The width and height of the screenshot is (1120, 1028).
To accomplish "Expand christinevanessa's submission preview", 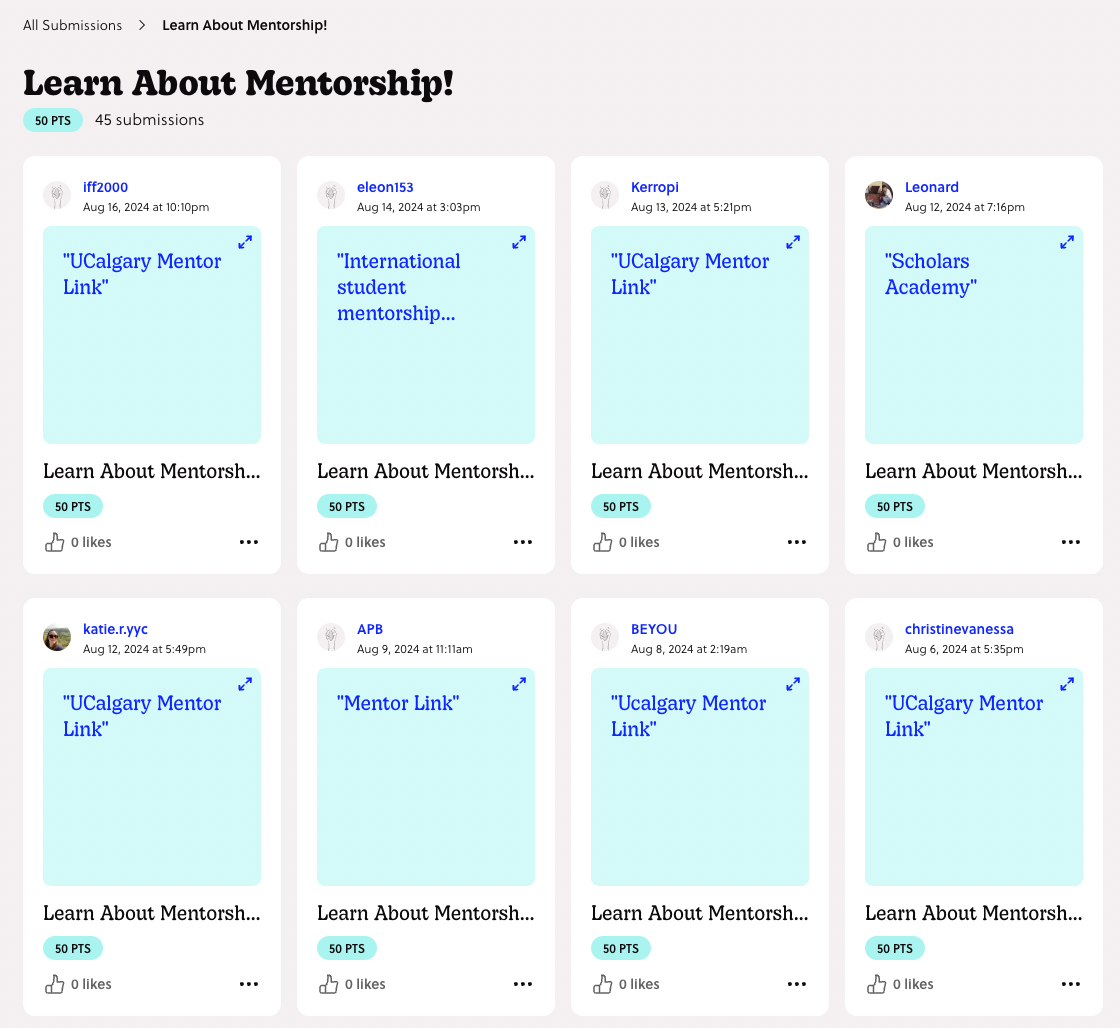I will (1067, 684).
